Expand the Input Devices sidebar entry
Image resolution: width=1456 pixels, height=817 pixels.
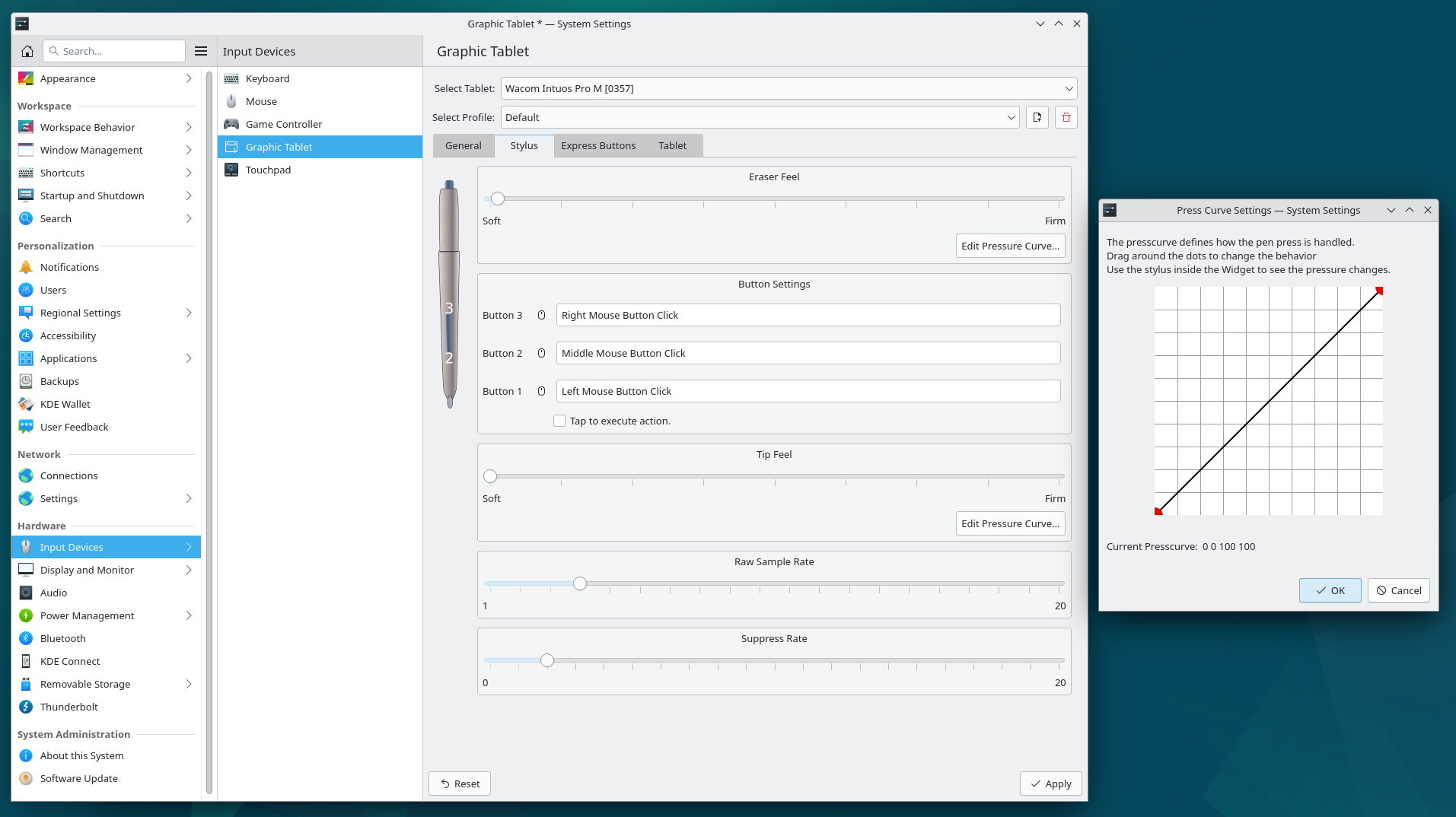point(188,546)
